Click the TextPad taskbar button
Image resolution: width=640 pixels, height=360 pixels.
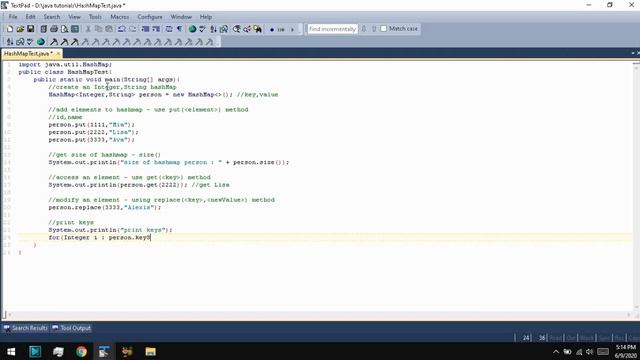pyautogui.click(x=104, y=351)
